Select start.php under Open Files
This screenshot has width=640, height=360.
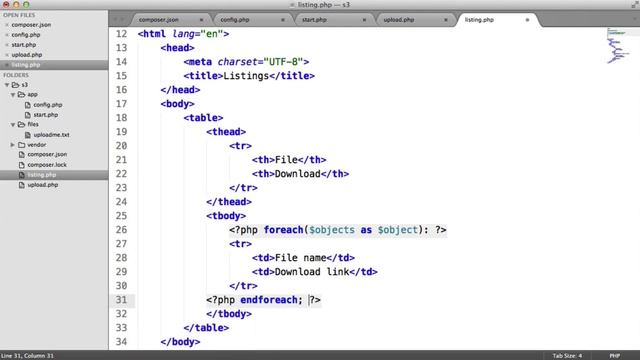(24, 45)
